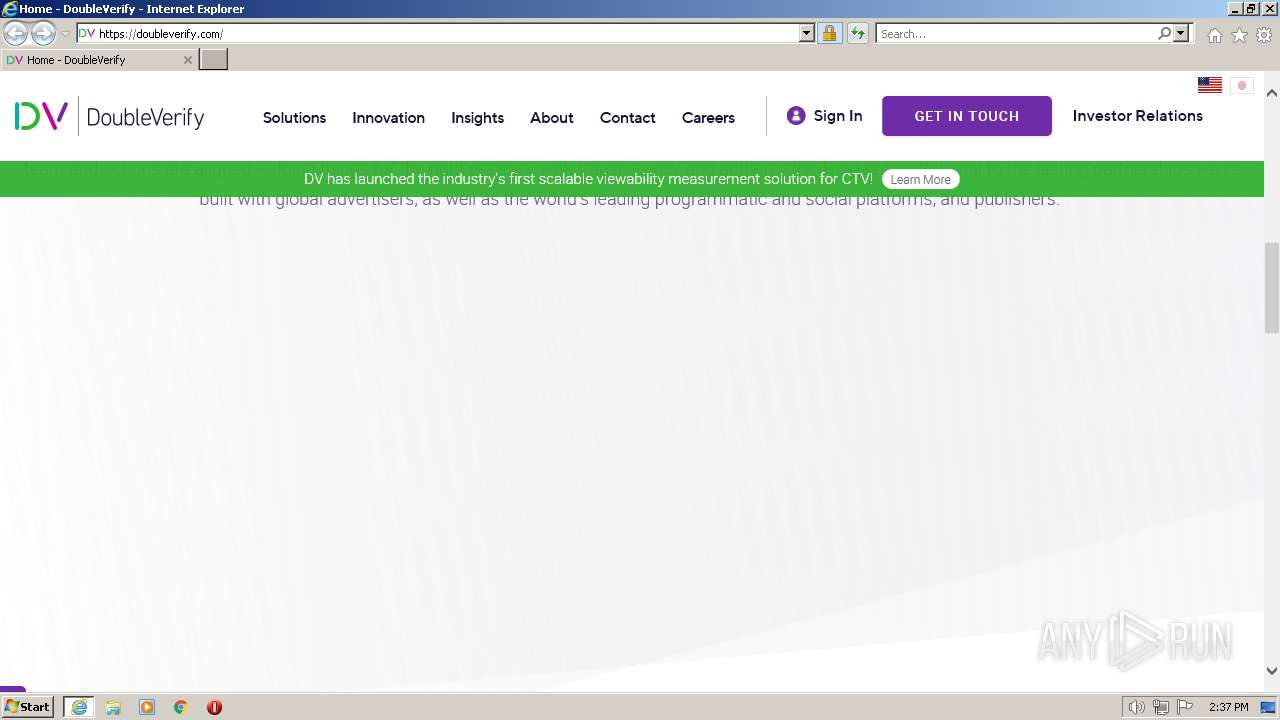
Task: Open the Tools gear icon
Action: (1264, 35)
